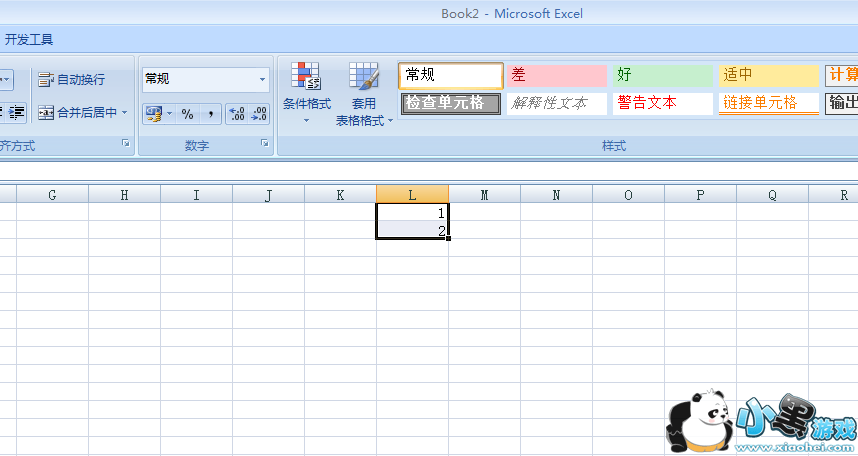Select column G header
This screenshot has width=858, height=456.
(53, 194)
